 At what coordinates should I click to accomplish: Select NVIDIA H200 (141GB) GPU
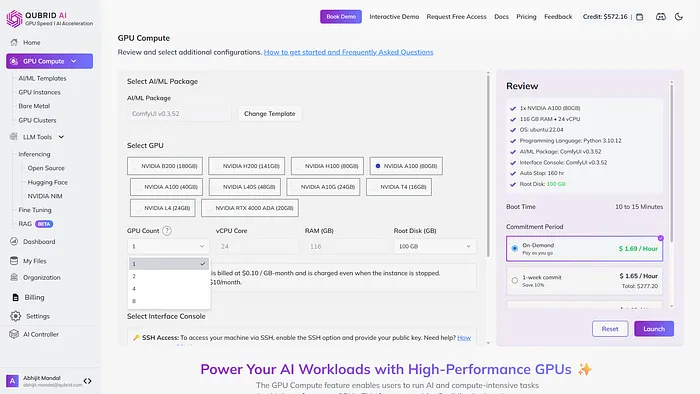click(246, 166)
